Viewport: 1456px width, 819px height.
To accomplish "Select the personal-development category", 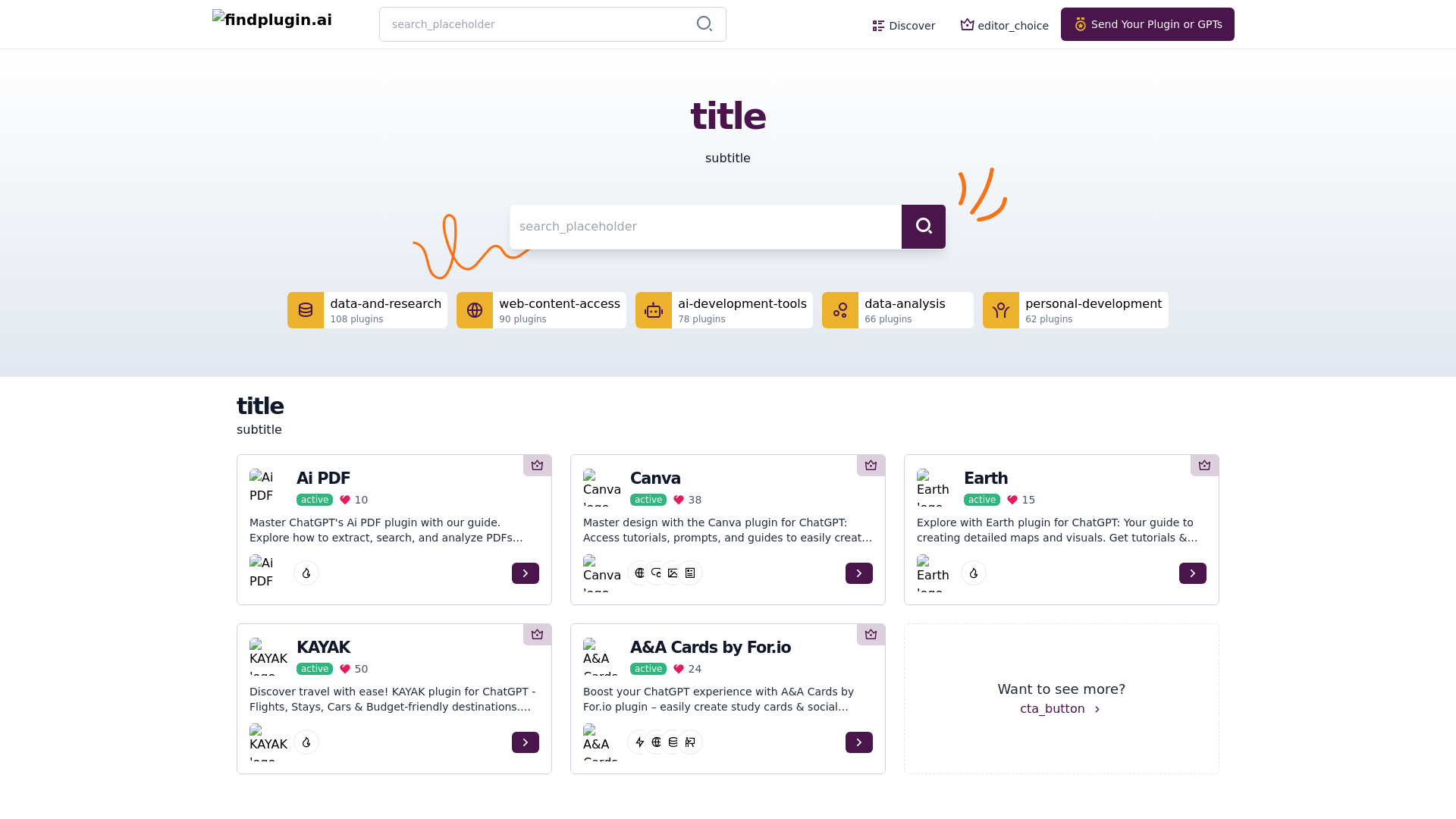I will [x=1075, y=310].
